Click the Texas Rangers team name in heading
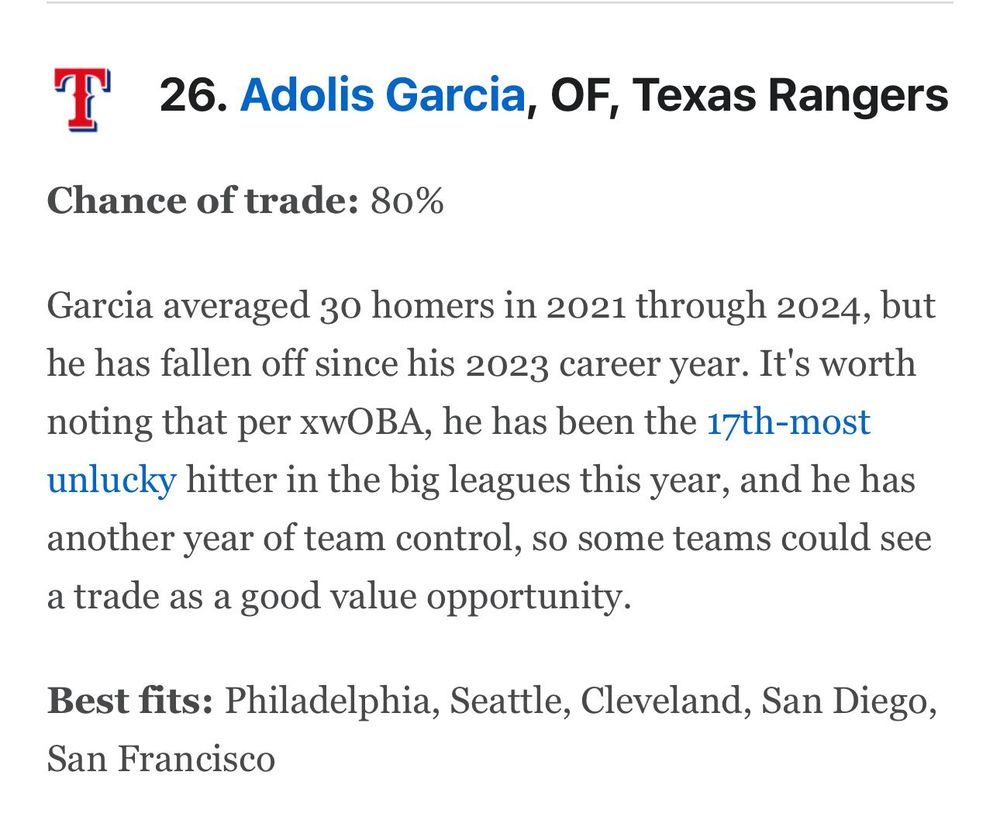The height and width of the screenshot is (833, 1000). point(790,96)
